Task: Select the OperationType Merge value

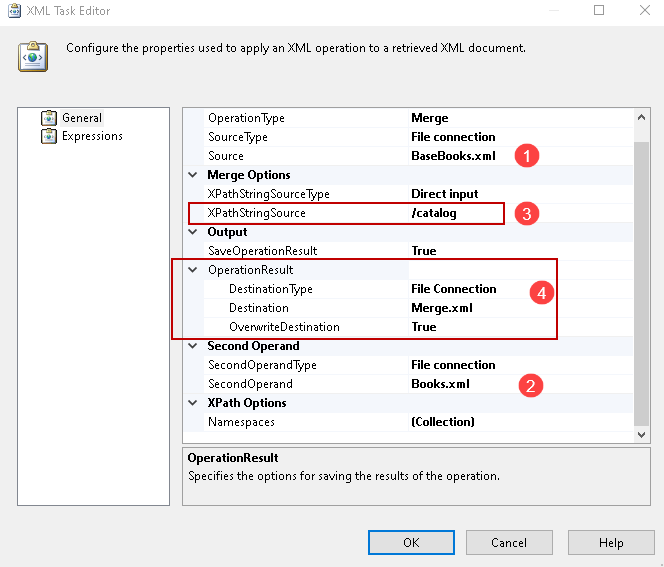Action: pyautogui.click(x=430, y=118)
